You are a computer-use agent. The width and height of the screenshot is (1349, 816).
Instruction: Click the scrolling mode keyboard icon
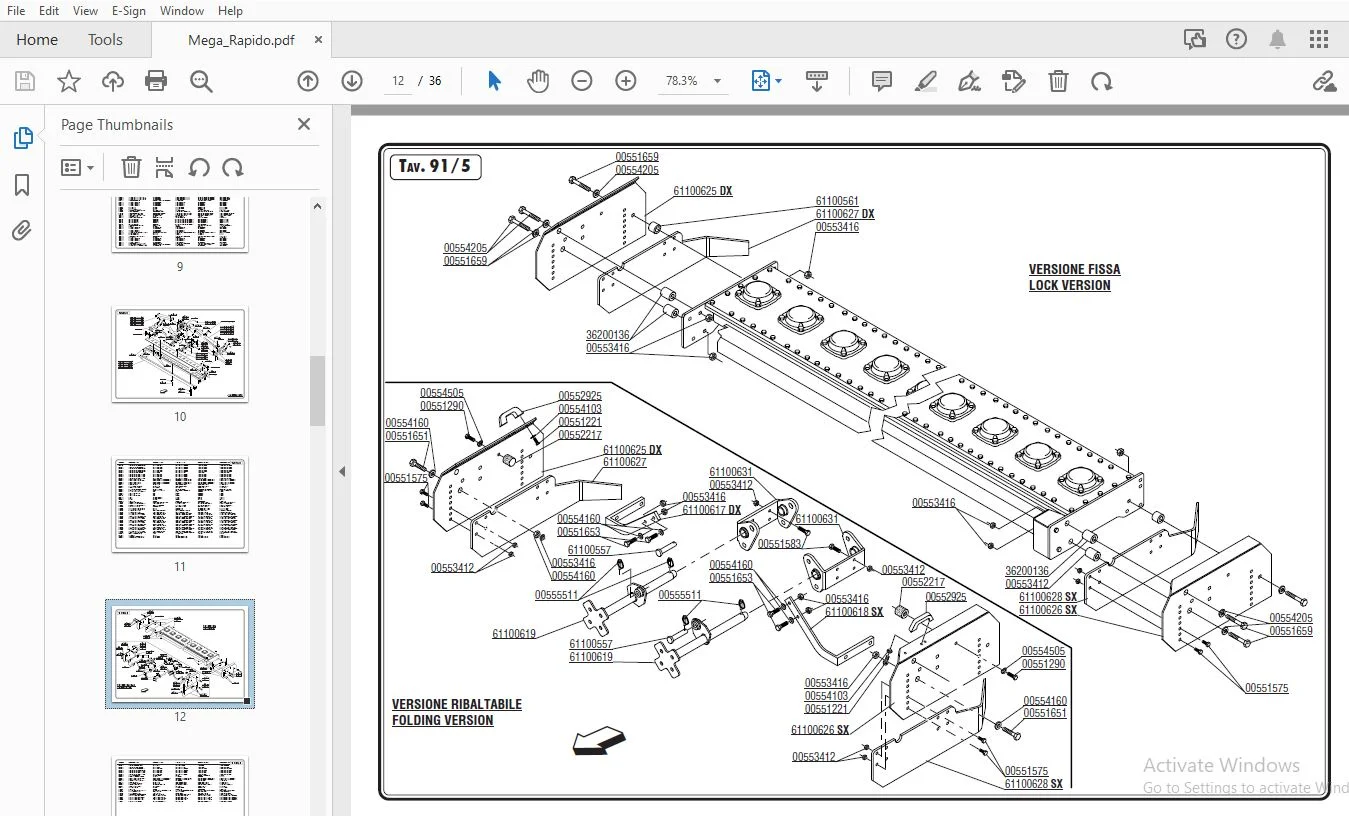tap(817, 81)
